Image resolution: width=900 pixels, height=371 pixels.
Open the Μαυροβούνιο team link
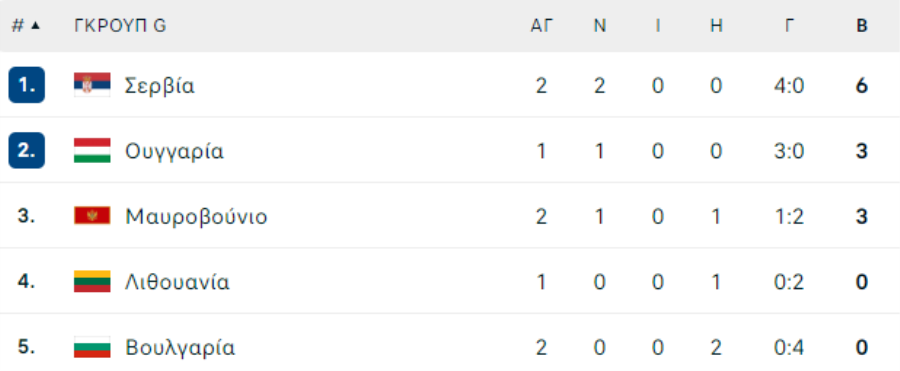click(196, 217)
